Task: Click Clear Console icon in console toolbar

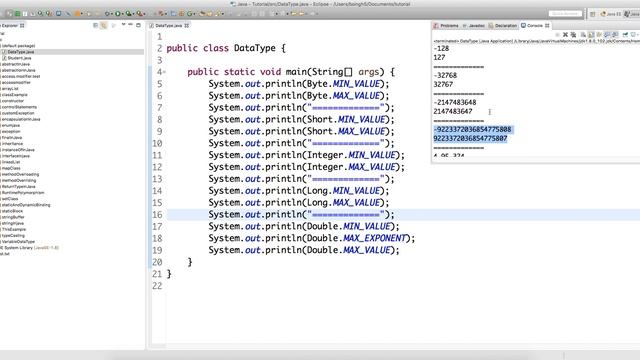Action: point(583,35)
